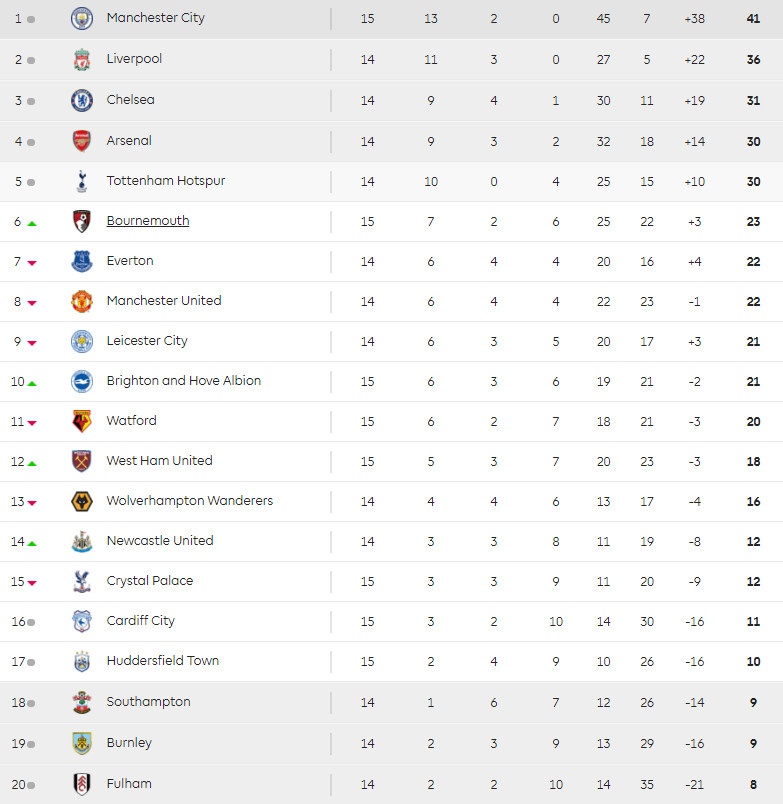Viewport: 783px width, 804px height.
Task: Select the Tottenham Hotspur cockerel badge
Action: tap(82, 181)
